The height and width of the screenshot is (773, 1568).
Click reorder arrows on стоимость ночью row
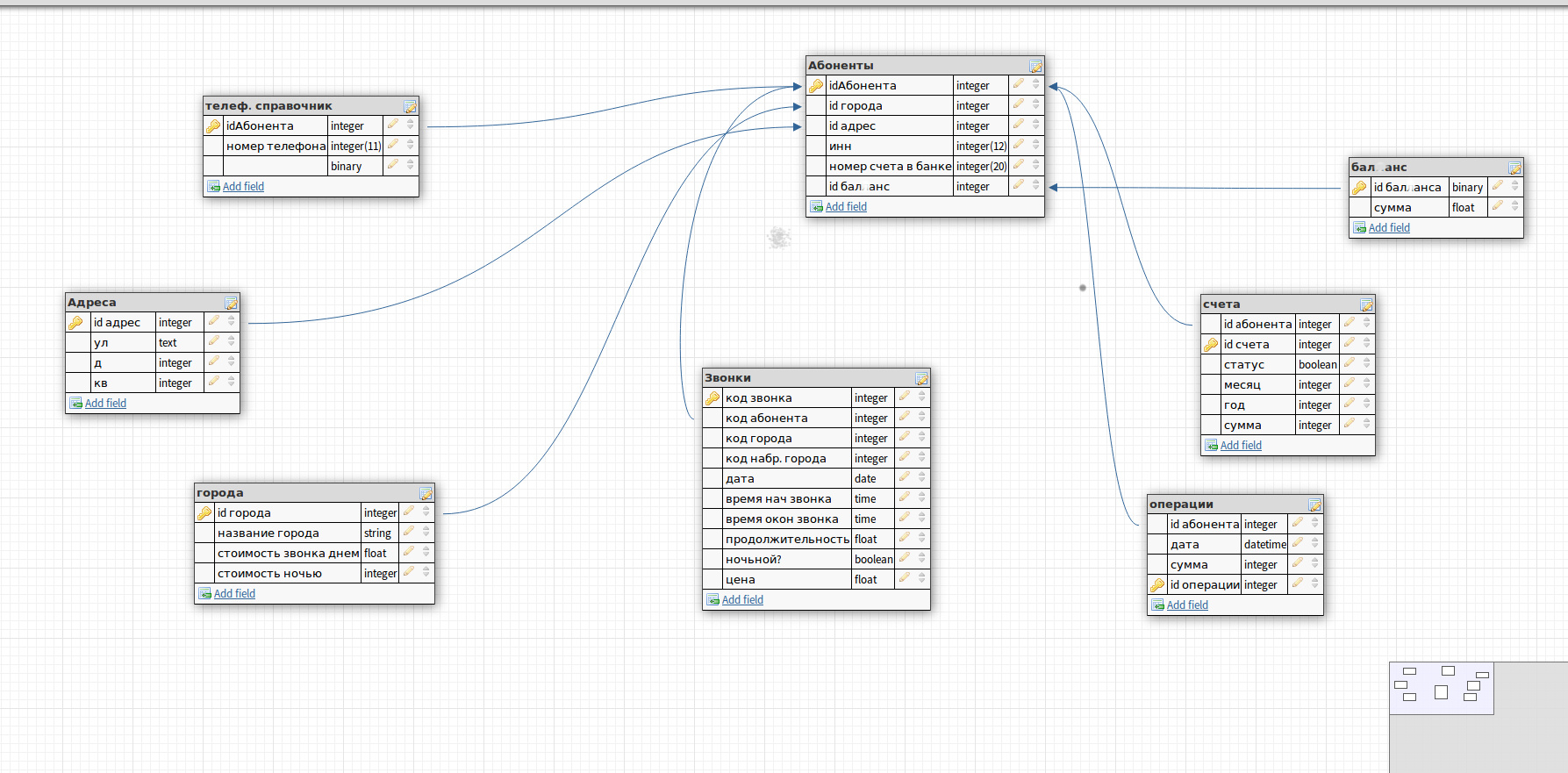tap(426, 573)
